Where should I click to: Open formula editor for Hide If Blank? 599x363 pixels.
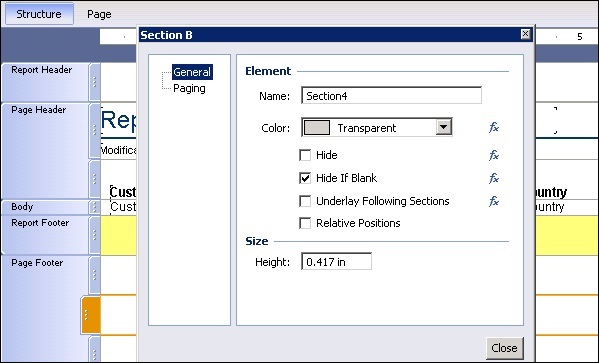(x=494, y=178)
